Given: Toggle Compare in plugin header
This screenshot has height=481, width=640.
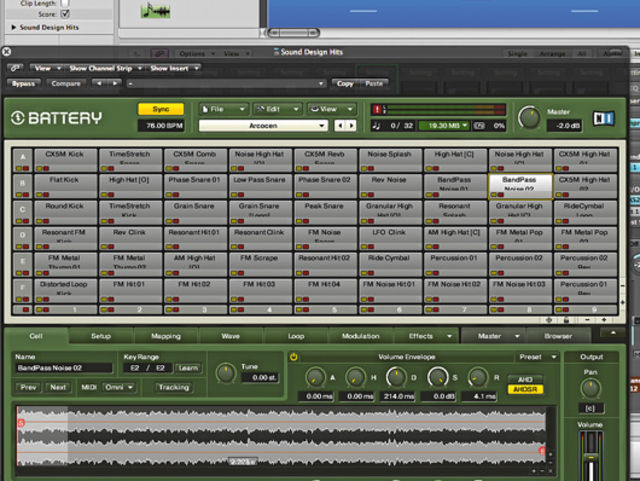Looking at the screenshot, I should [66, 83].
